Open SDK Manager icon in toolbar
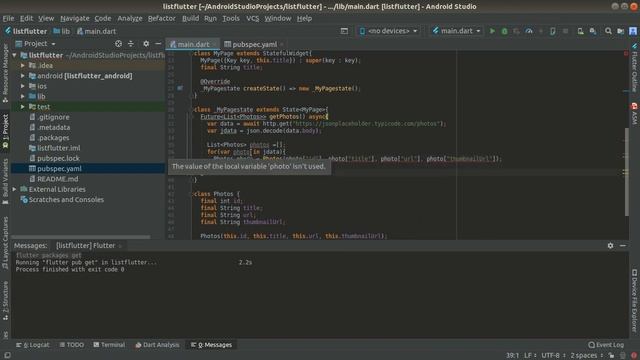The image size is (640, 360). 593,31
